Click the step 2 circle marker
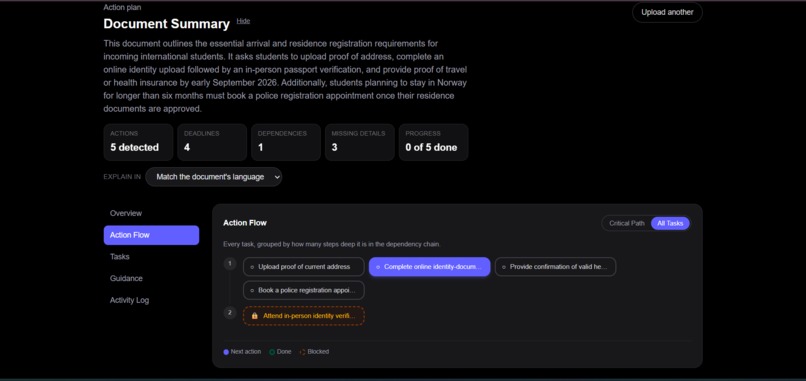Viewport: 806px width, 381px height. [x=230, y=313]
